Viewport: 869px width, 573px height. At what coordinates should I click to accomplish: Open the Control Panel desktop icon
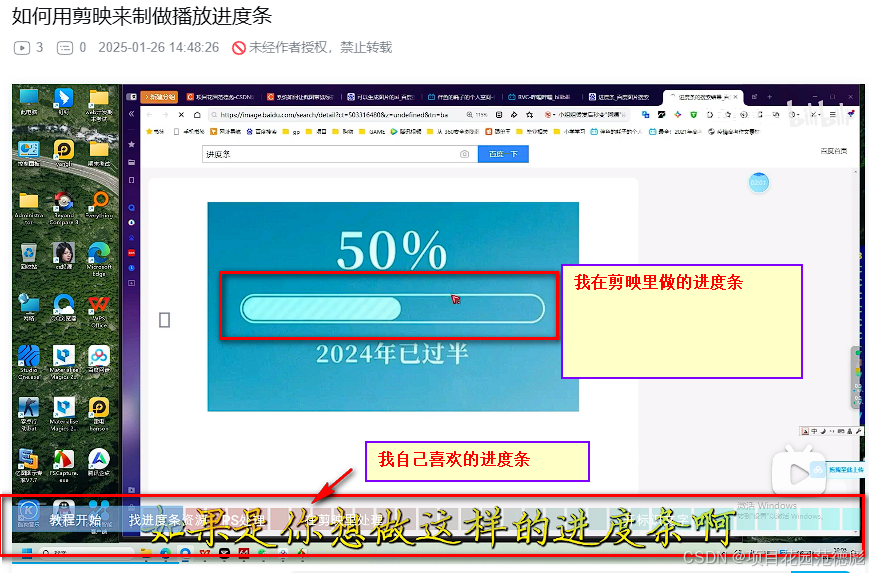coord(28,154)
